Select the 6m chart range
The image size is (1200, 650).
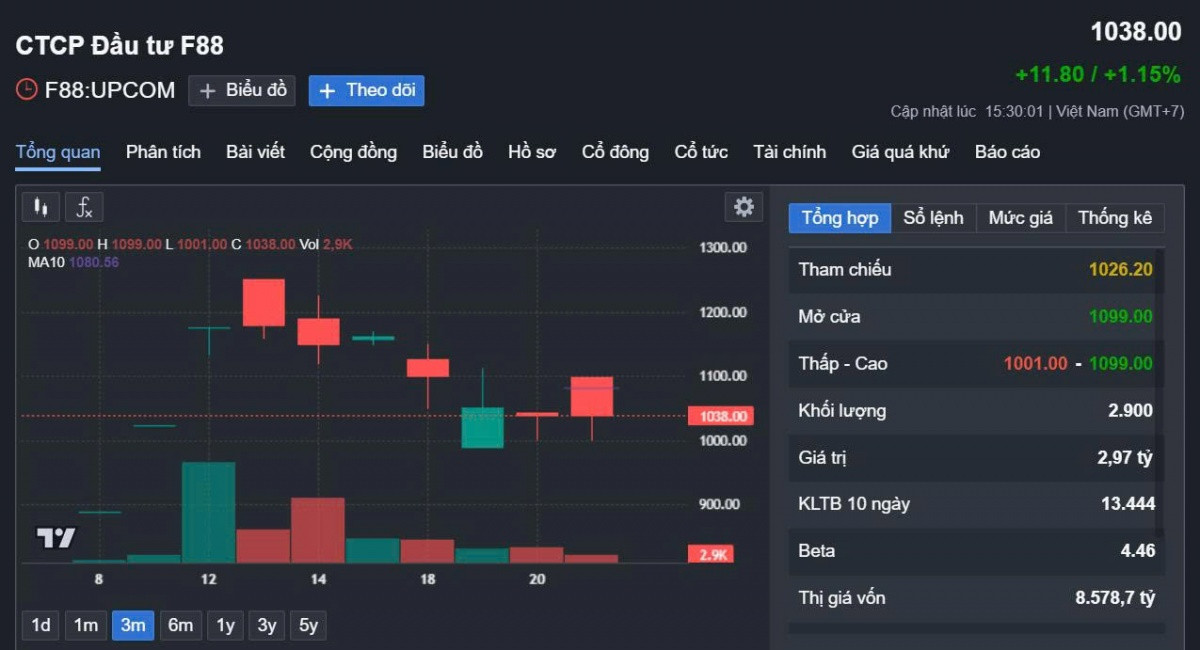[180, 625]
